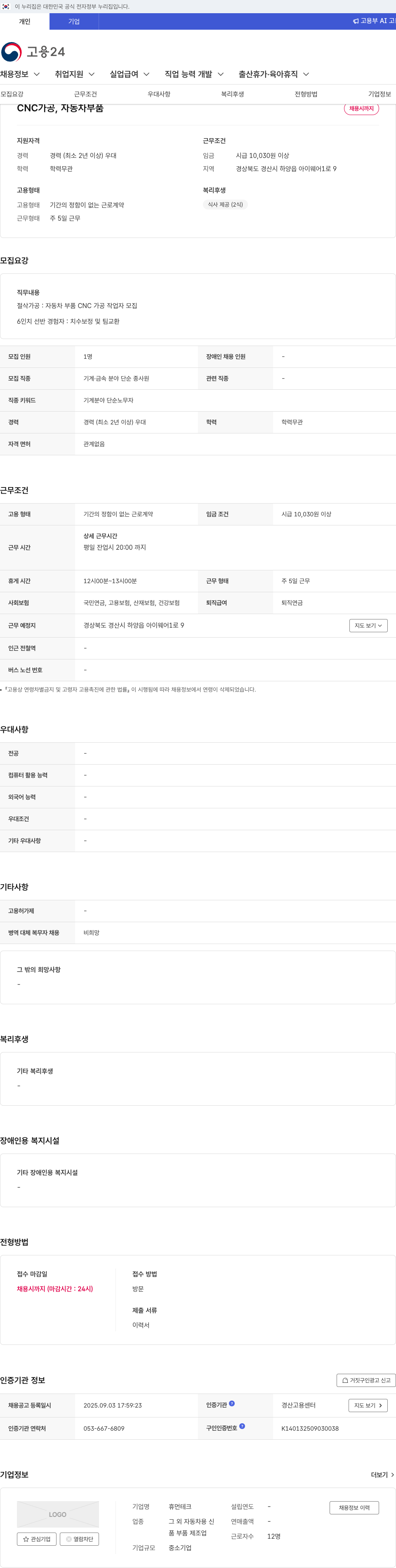The image size is (396, 1568).
Task: Click the Korean flag icon in top banner
Action: 6,7
